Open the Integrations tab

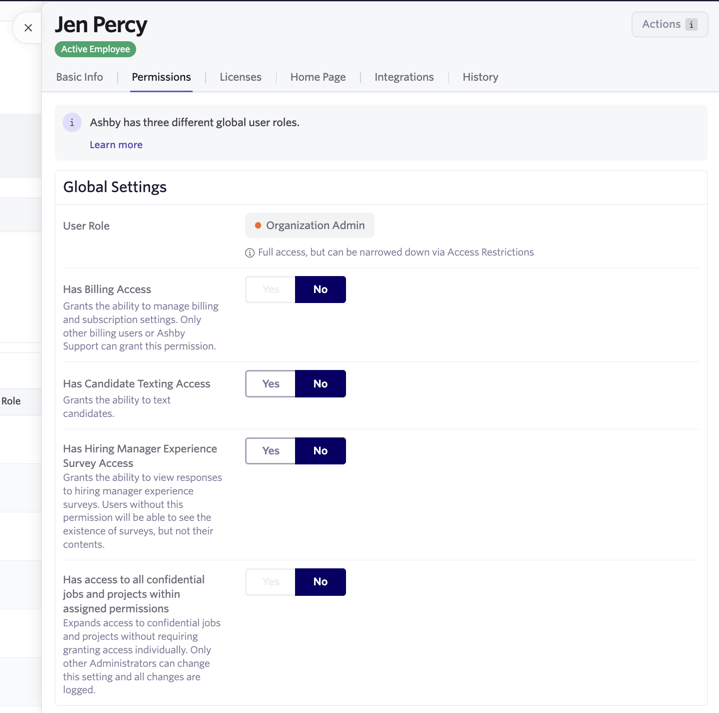(x=404, y=77)
